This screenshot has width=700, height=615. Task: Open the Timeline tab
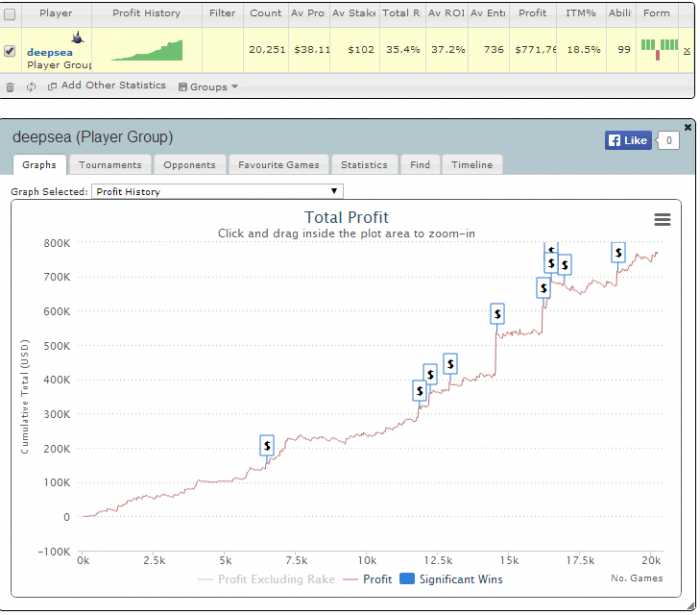pyautogui.click(x=472, y=165)
